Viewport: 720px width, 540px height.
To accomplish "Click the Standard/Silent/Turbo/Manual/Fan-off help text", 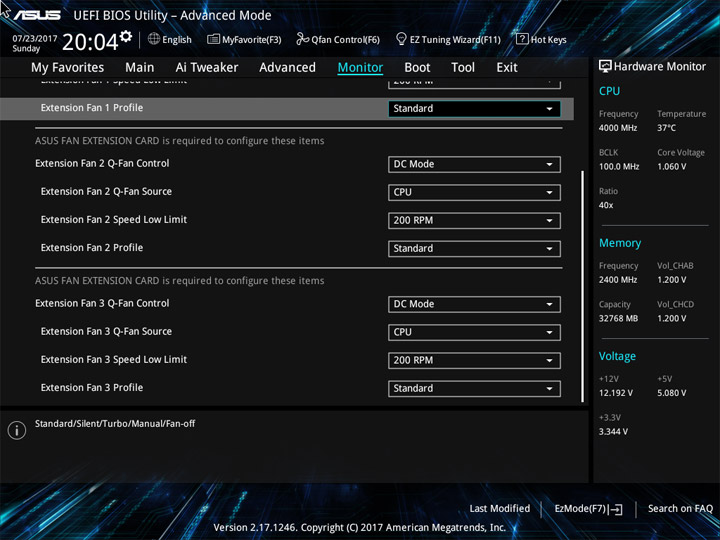I will (x=115, y=424).
